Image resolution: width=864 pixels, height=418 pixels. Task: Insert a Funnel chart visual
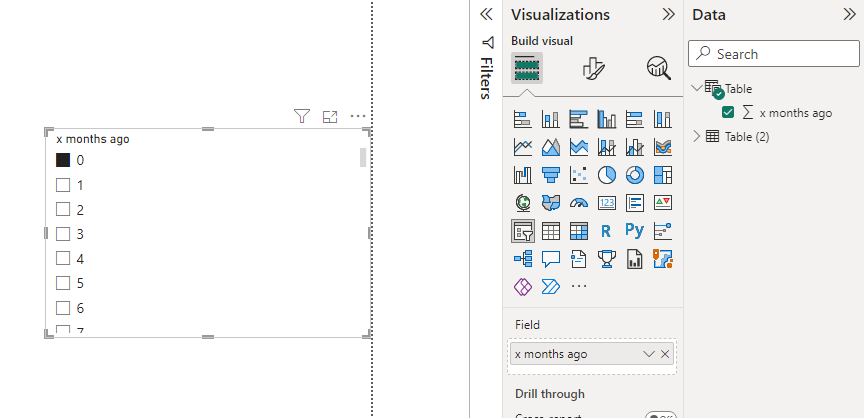(550, 175)
